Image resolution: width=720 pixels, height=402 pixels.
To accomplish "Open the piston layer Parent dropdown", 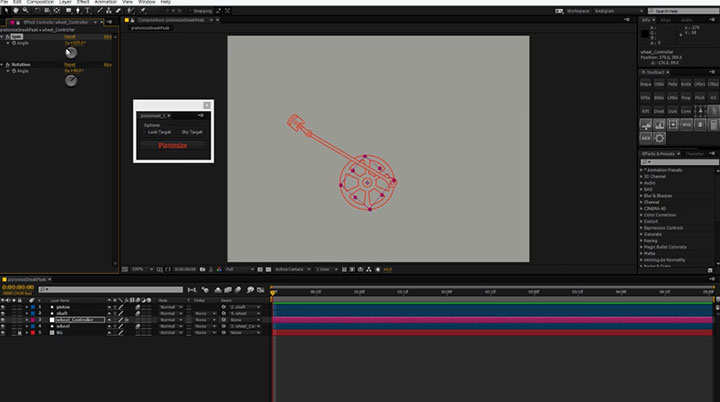I will (x=245, y=307).
